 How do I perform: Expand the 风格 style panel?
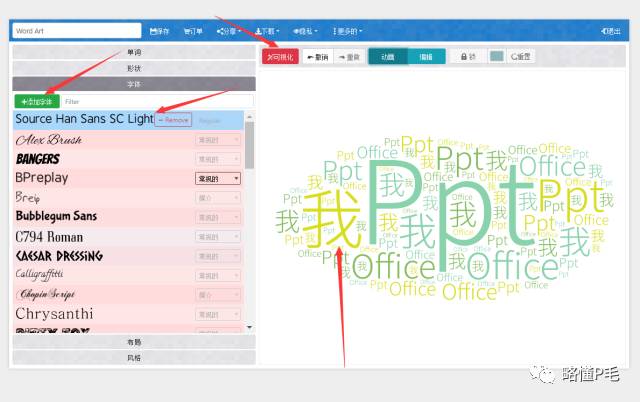click(x=134, y=358)
